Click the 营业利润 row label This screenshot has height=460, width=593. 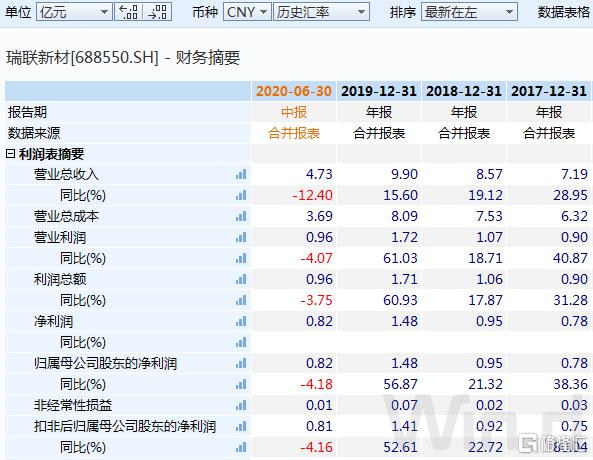pos(60,238)
